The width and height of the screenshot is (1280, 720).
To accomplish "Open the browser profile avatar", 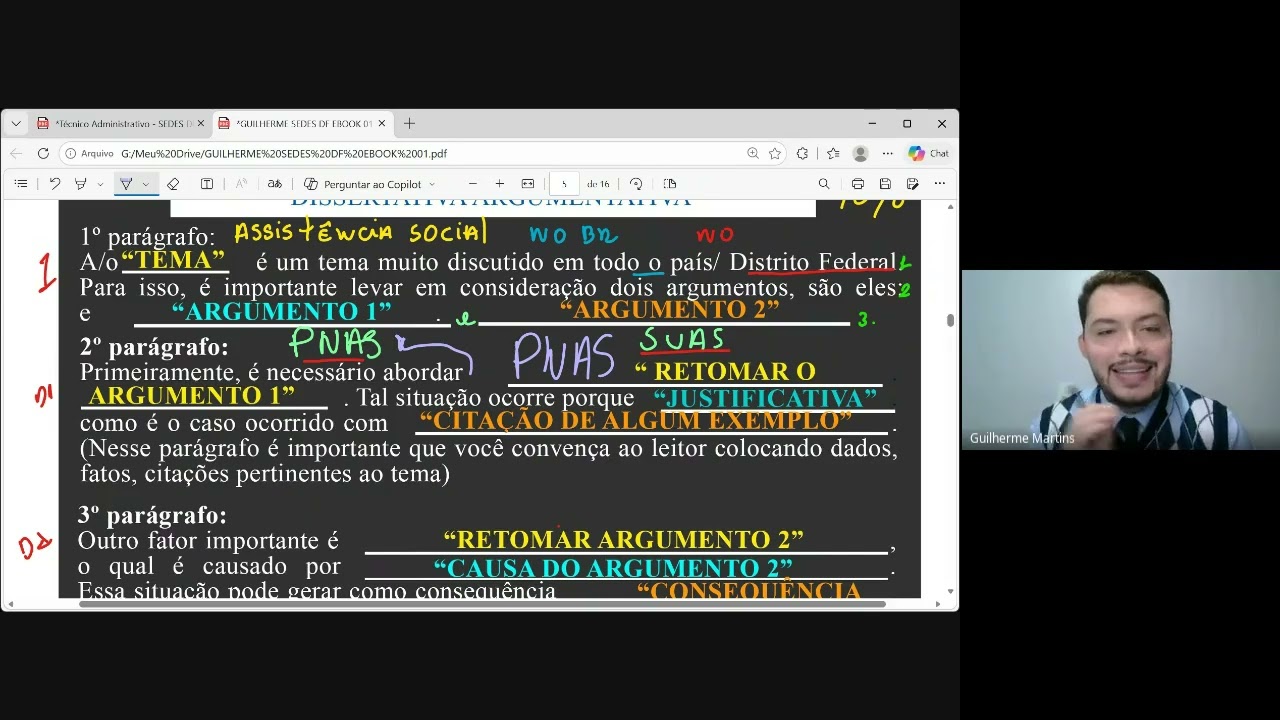I will [x=860, y=154].
